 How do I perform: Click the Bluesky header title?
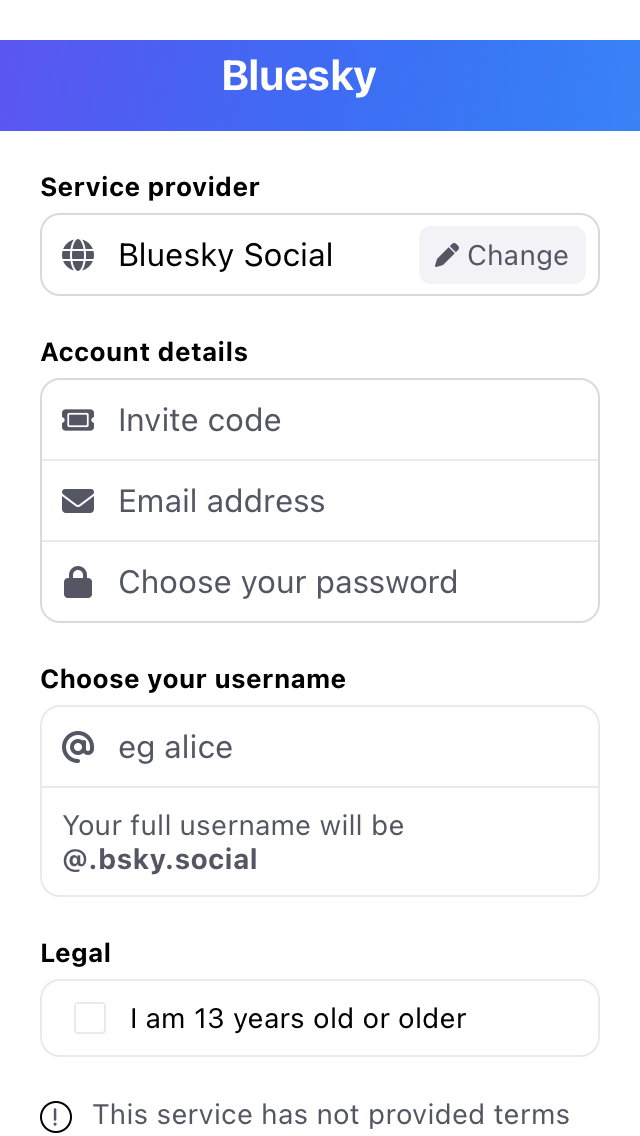pyautogui.click(x=299, y=77)
